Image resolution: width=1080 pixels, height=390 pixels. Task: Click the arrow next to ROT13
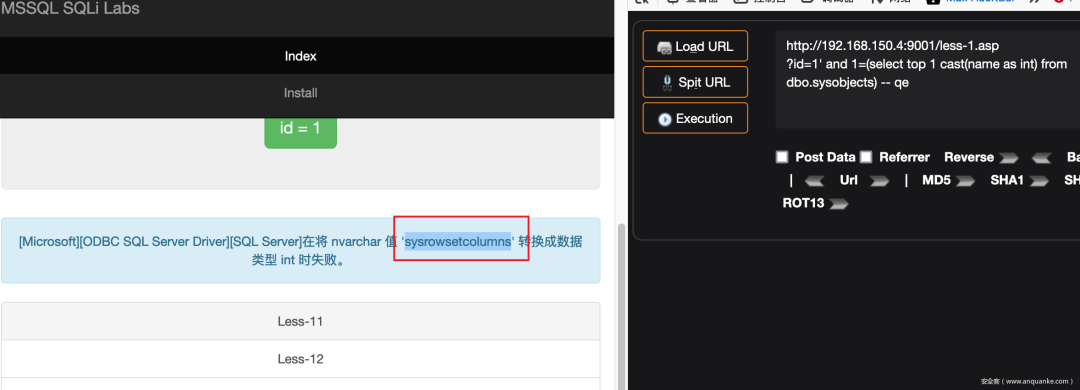click(x=839, y=204)
